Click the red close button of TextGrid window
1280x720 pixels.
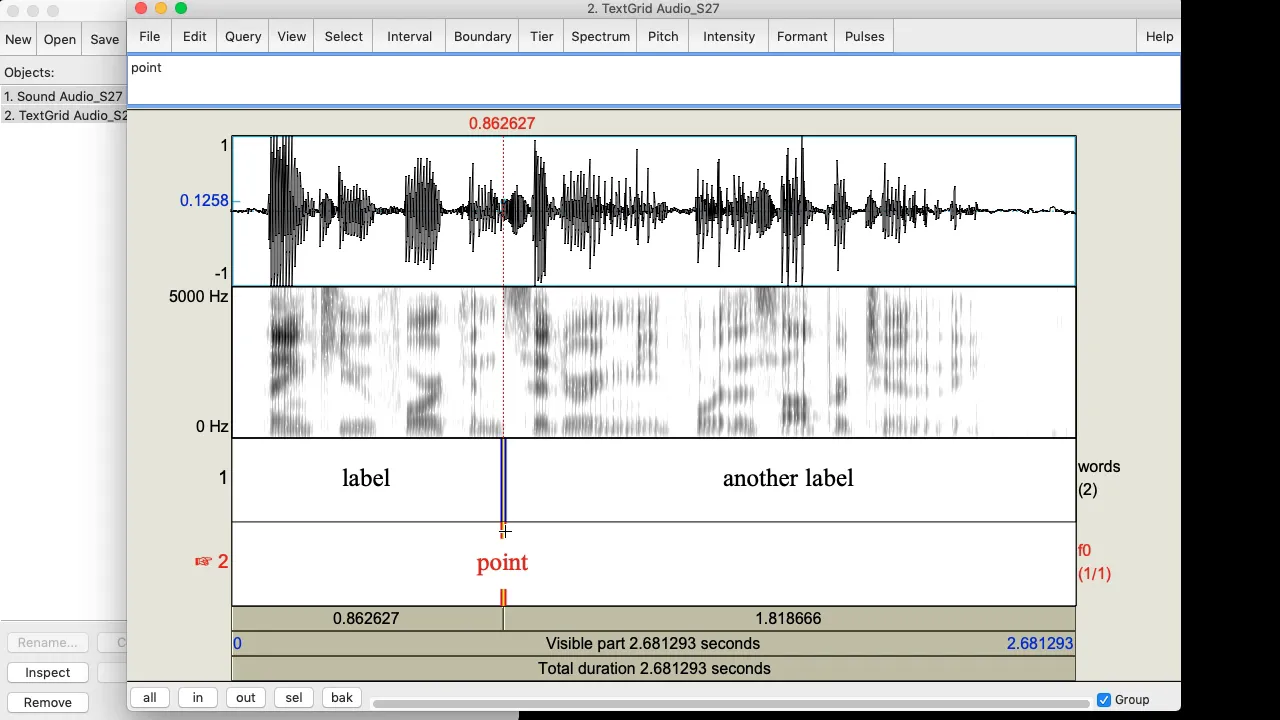(x=141, y=8)
